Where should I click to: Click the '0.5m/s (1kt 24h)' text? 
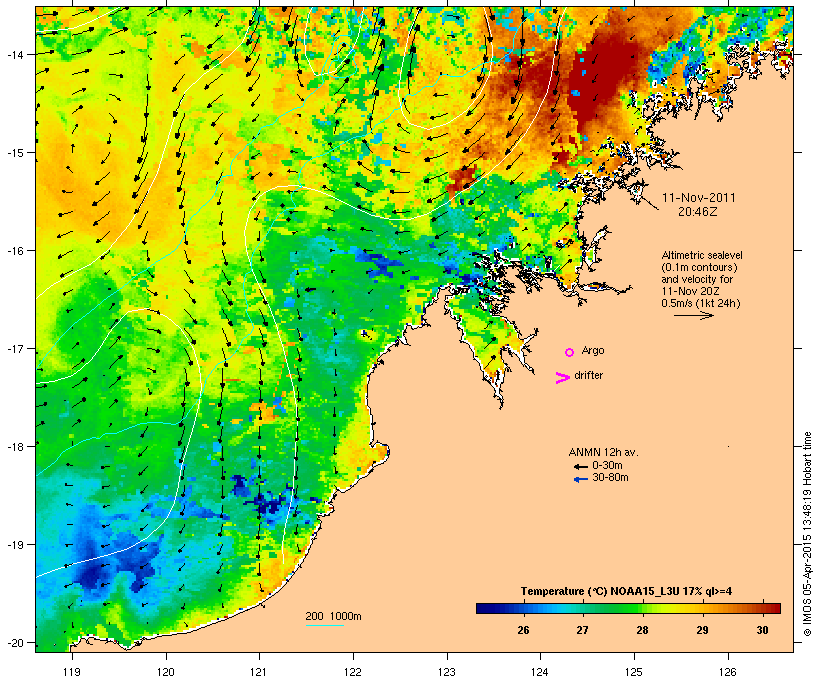pos(701,303)
